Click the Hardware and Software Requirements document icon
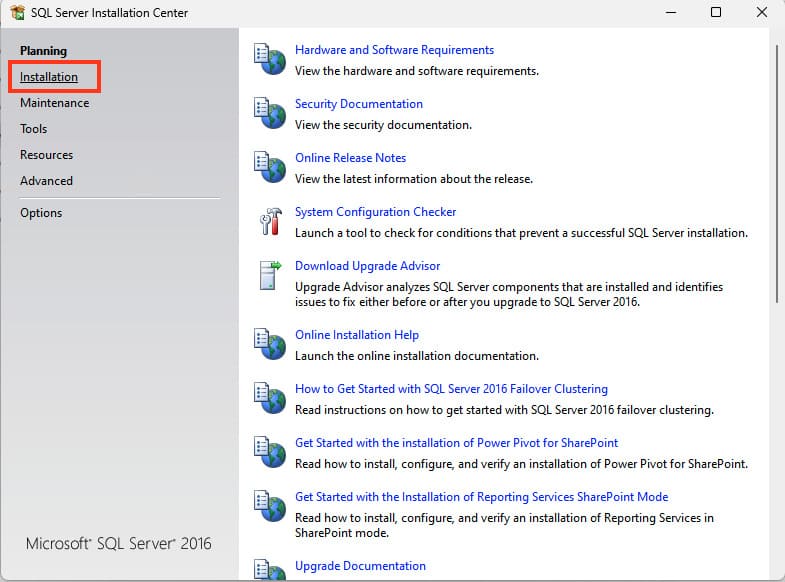Image resolution: width=785 pixels, height=582 pixels. 268,59
